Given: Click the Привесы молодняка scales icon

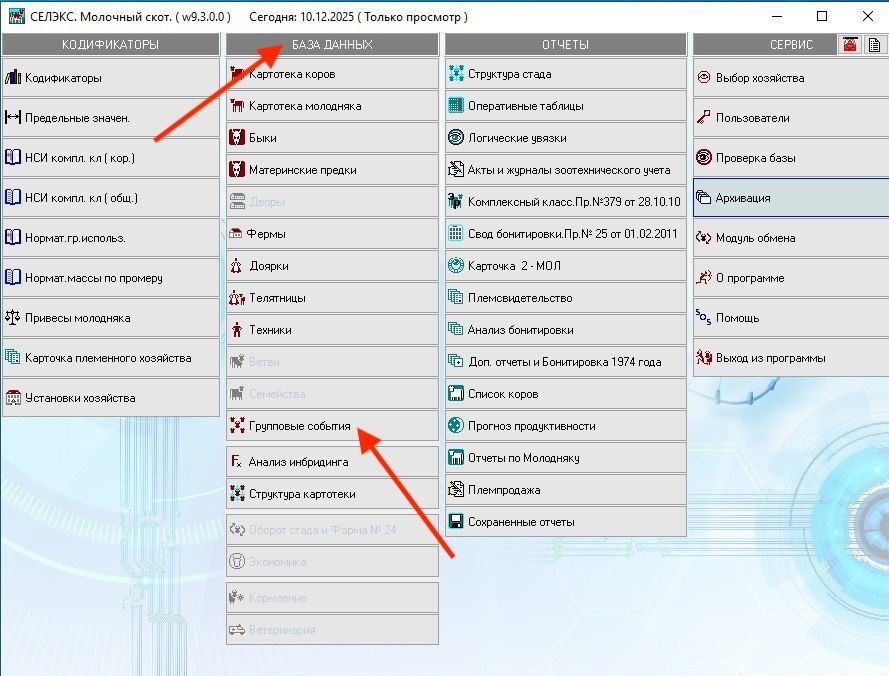Looking at the screenshot, I should tap(12, 318).
